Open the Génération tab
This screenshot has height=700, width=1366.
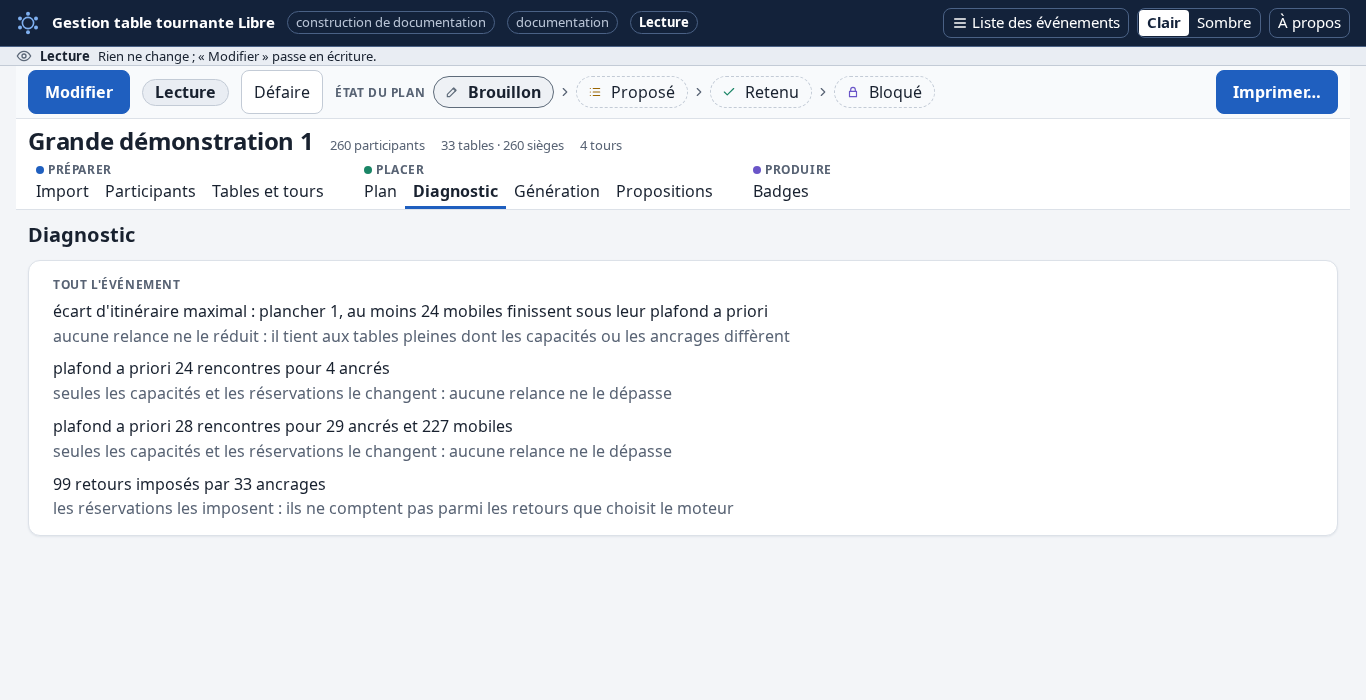click(x=557, y=191)
